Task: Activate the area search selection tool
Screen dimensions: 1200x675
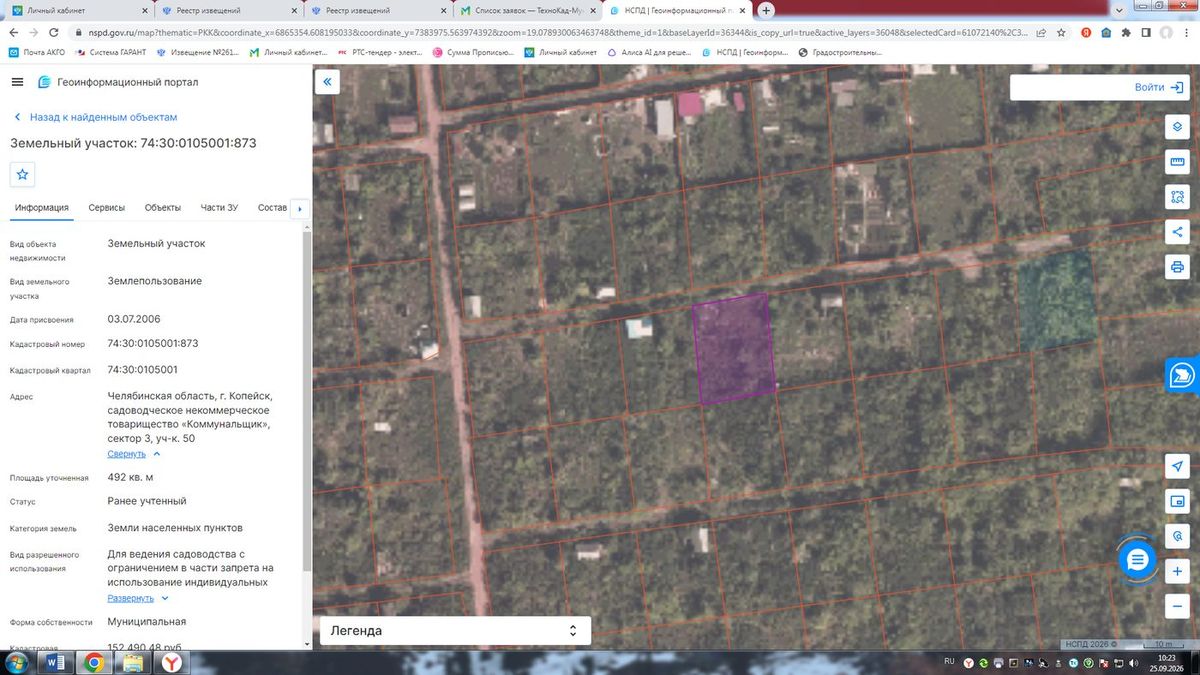Action: pos(1177,198)
